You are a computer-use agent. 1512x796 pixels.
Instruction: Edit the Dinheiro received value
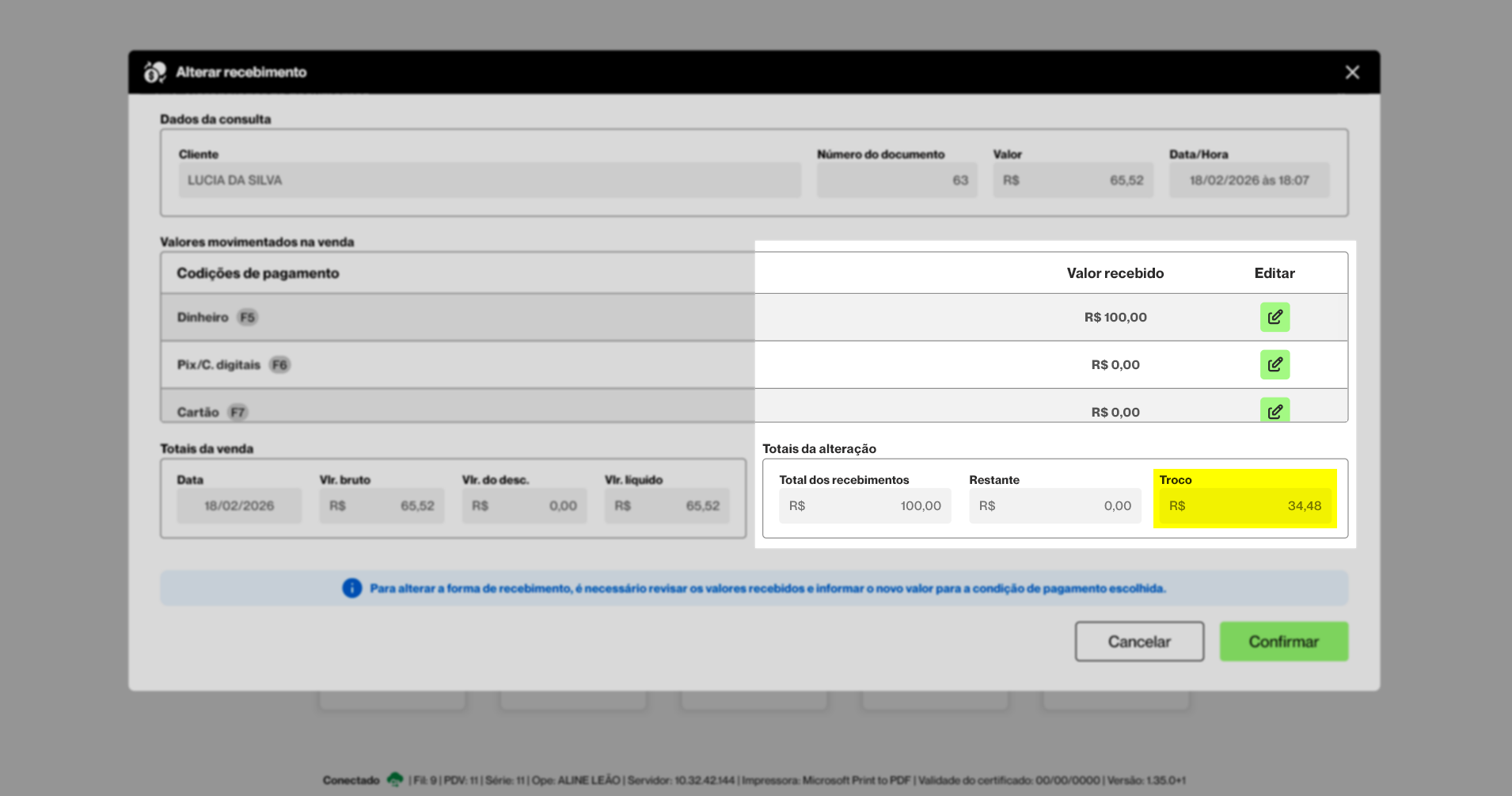[x=1275, y=317]
